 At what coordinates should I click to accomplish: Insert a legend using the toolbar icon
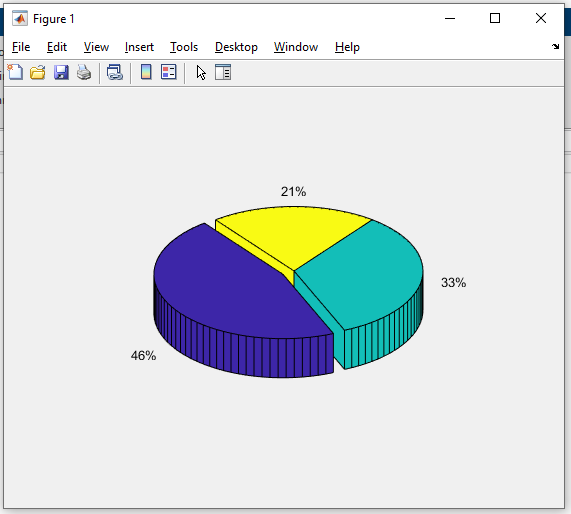169,72
